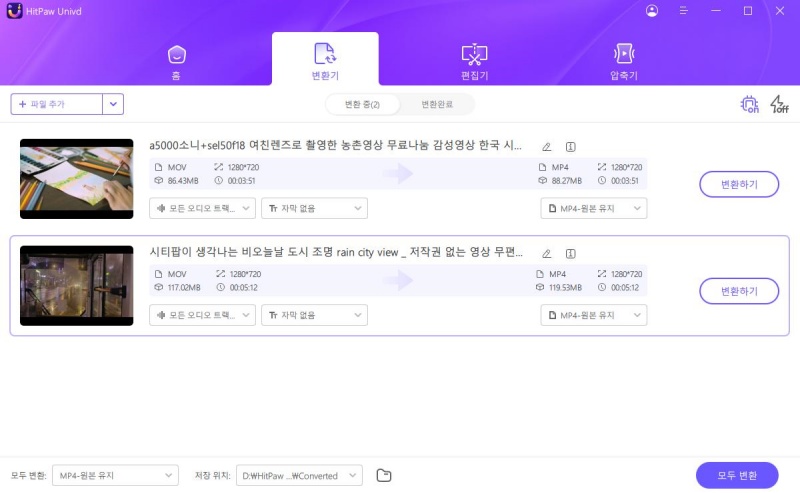800x493 pixels.
Task: Click the 86.43MB source size value
Action: (183, 181)
